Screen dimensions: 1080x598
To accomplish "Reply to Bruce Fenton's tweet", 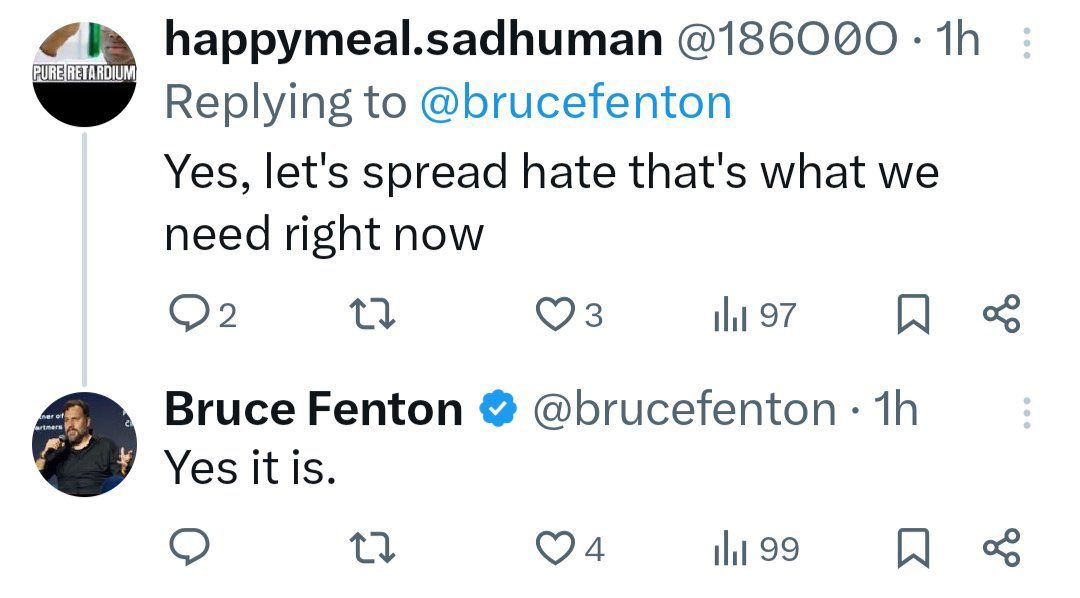I will [187, 548].
